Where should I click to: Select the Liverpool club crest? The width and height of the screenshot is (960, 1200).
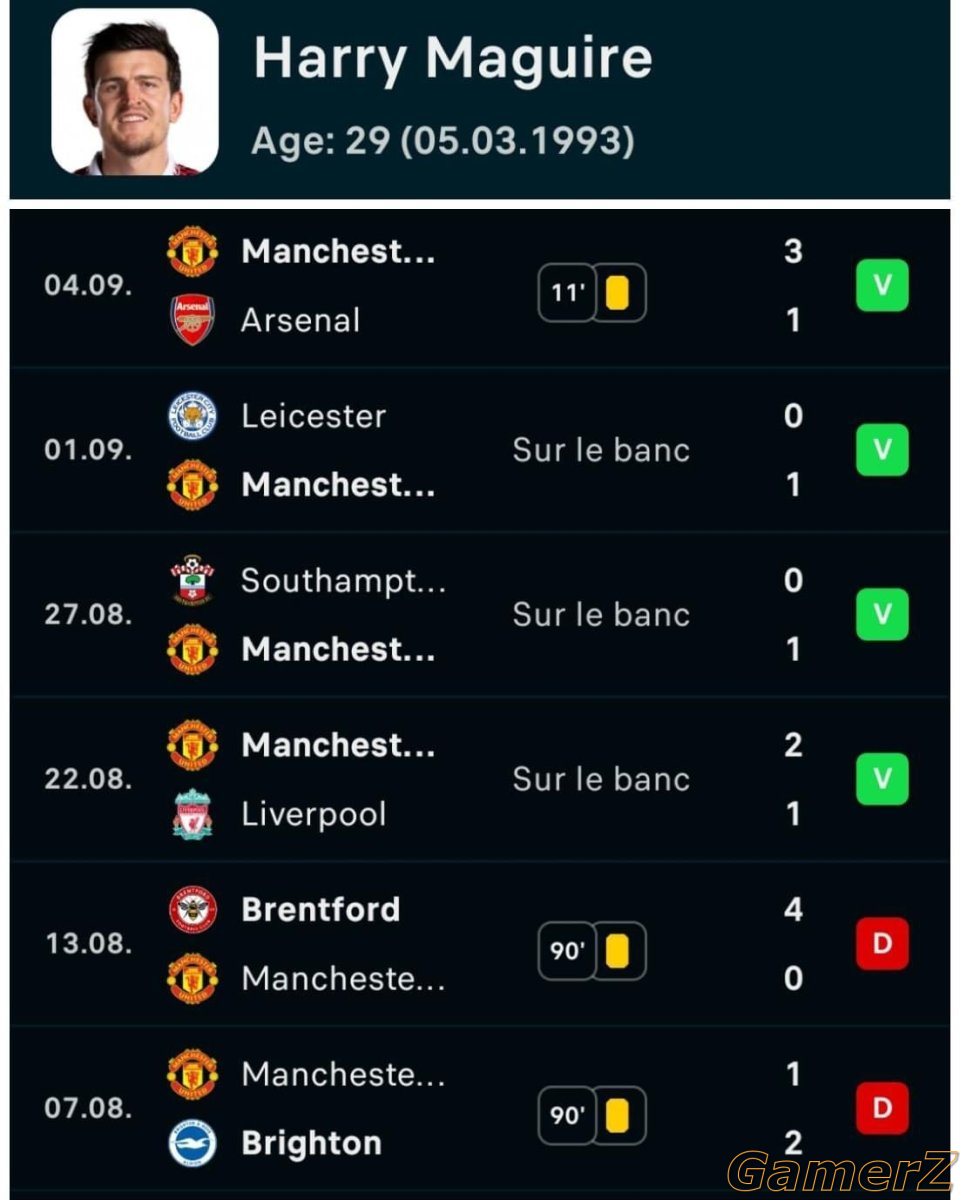192,814
